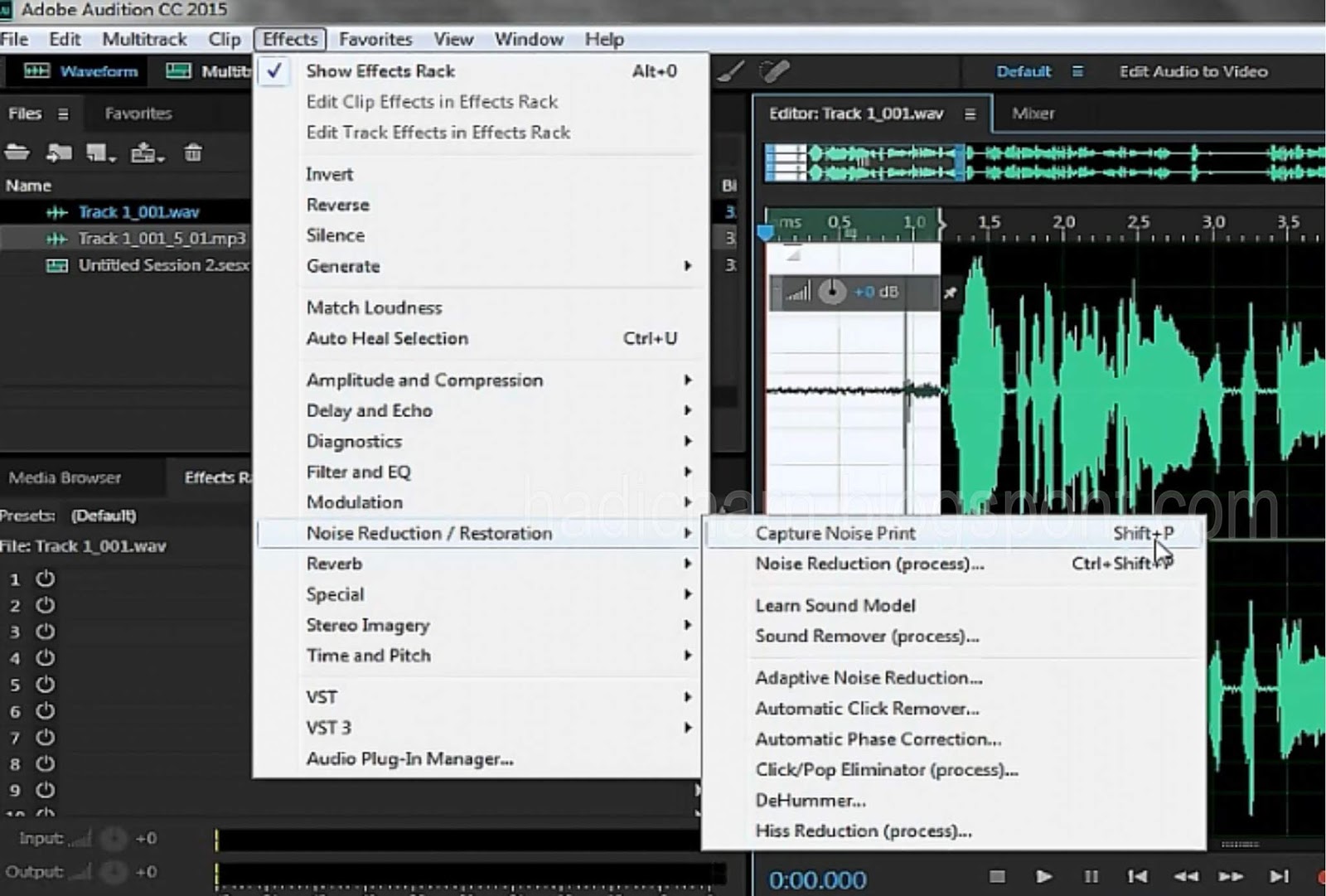Image resolution: width=1326 pixels, height=896 pixels.
Task: Click the Pause button
Action: click(1091, 876)
